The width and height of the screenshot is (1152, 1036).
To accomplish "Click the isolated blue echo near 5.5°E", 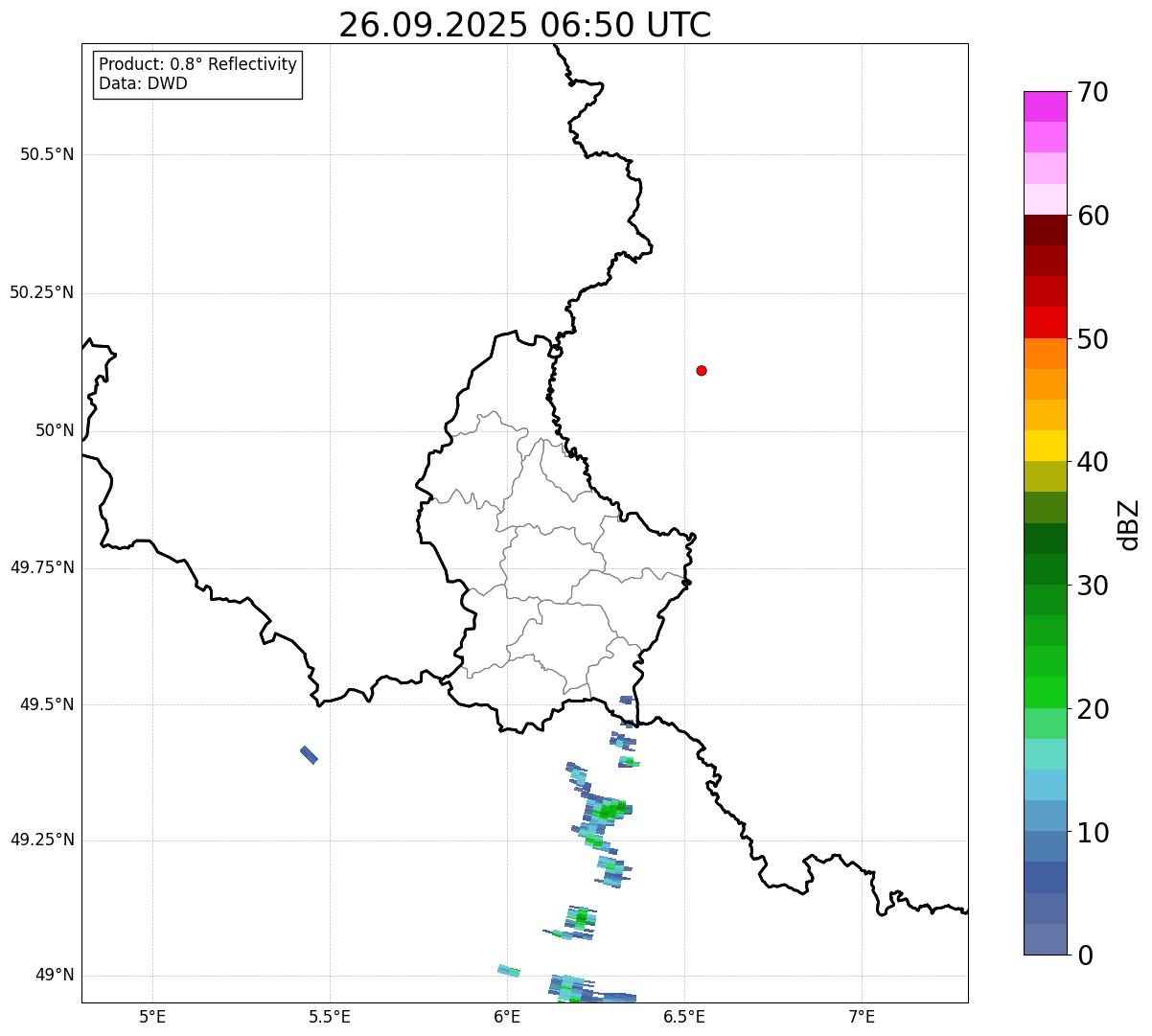I will pos(309,755).
